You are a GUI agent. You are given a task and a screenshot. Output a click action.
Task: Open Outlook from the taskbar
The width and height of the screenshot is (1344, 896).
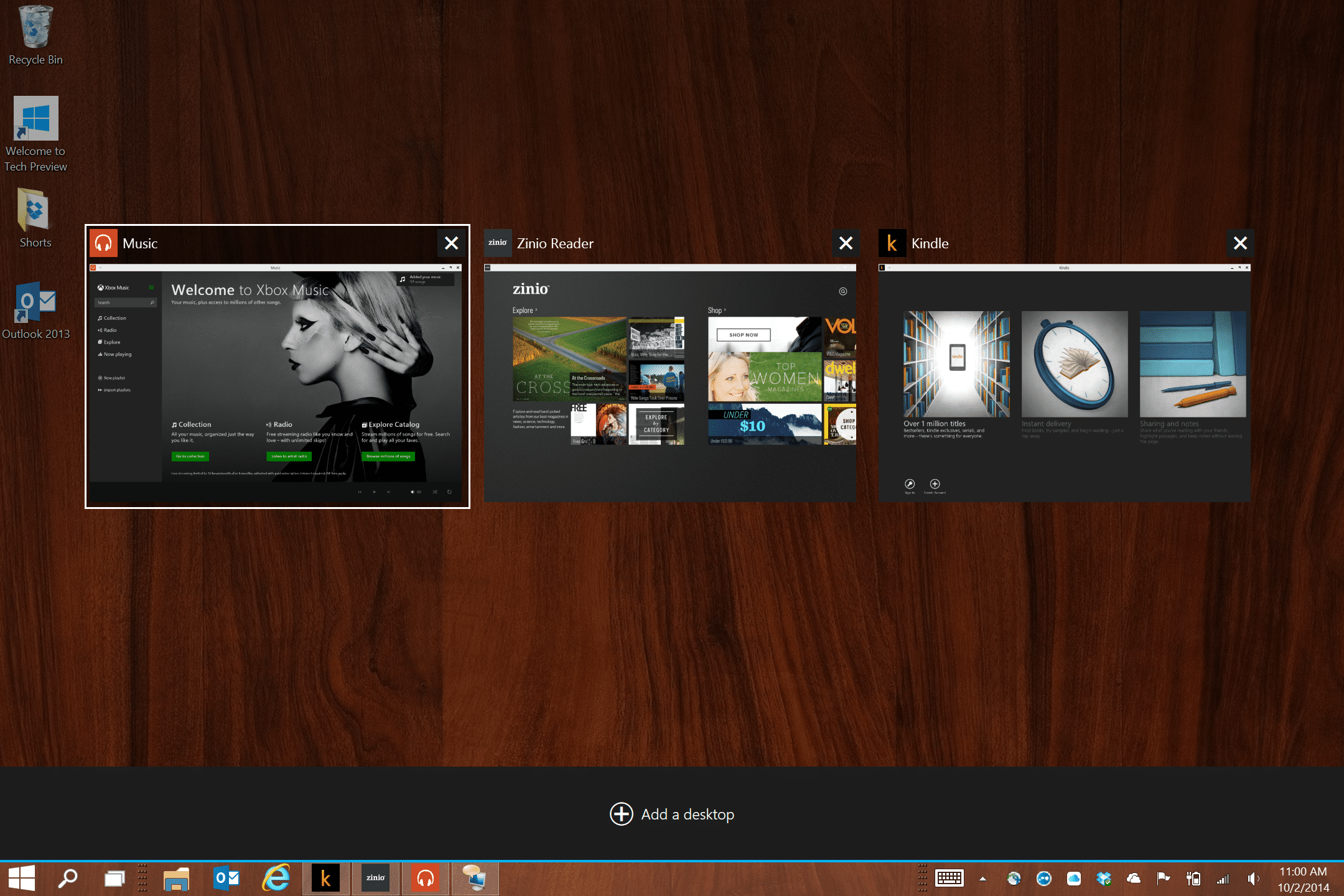click(x=226, y=879)
